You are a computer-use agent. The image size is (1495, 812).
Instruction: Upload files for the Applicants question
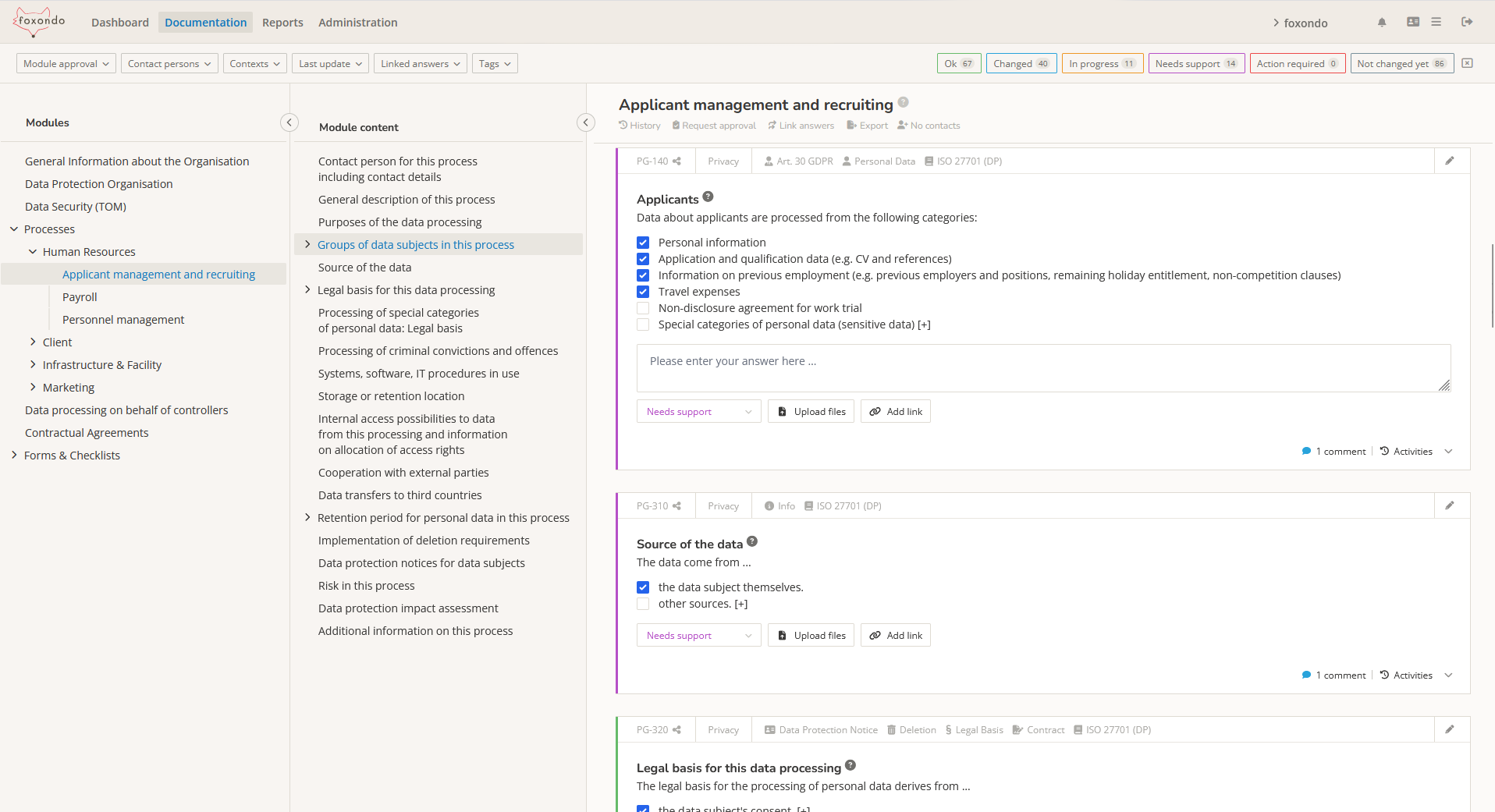(x=811, y=411)
